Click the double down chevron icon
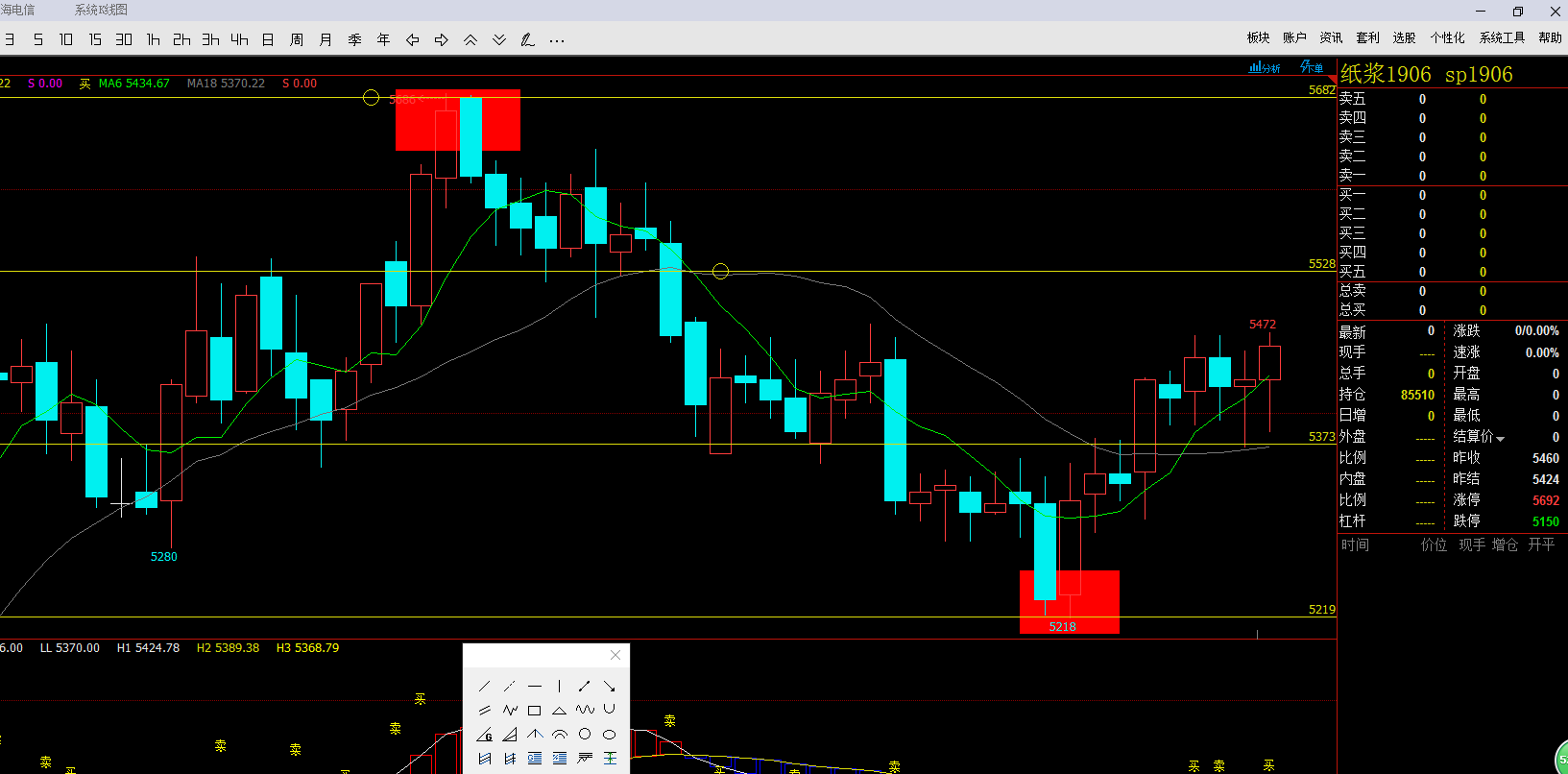 pyautogui.click(x=499, y=39)
